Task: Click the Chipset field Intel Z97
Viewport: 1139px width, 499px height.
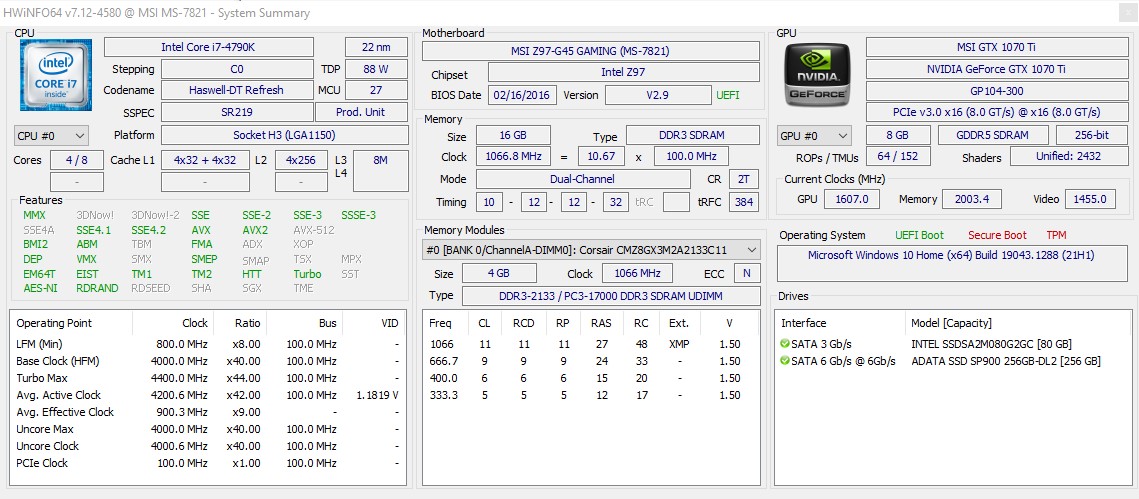Action: tap(623, 73)
